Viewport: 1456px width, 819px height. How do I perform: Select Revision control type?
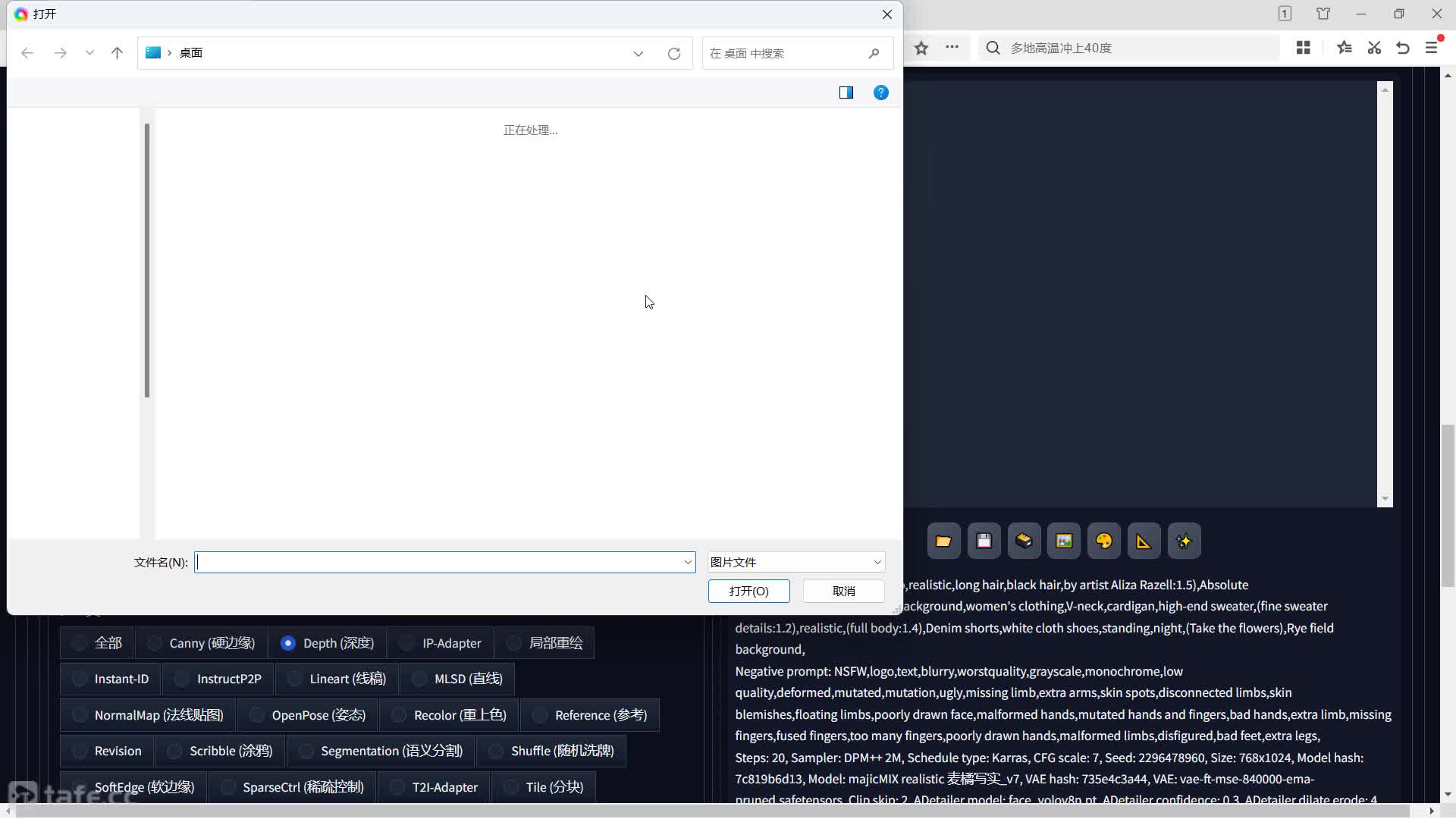[x=107, y=751]
